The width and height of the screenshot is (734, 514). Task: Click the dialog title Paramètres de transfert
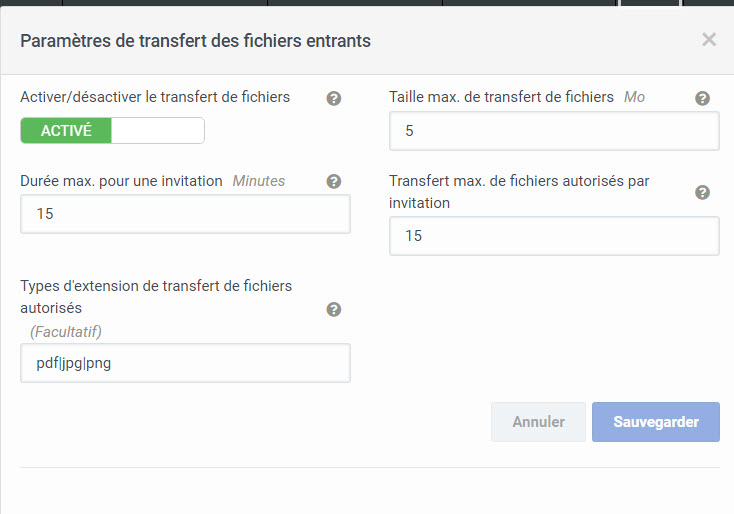tap(195, 41)
